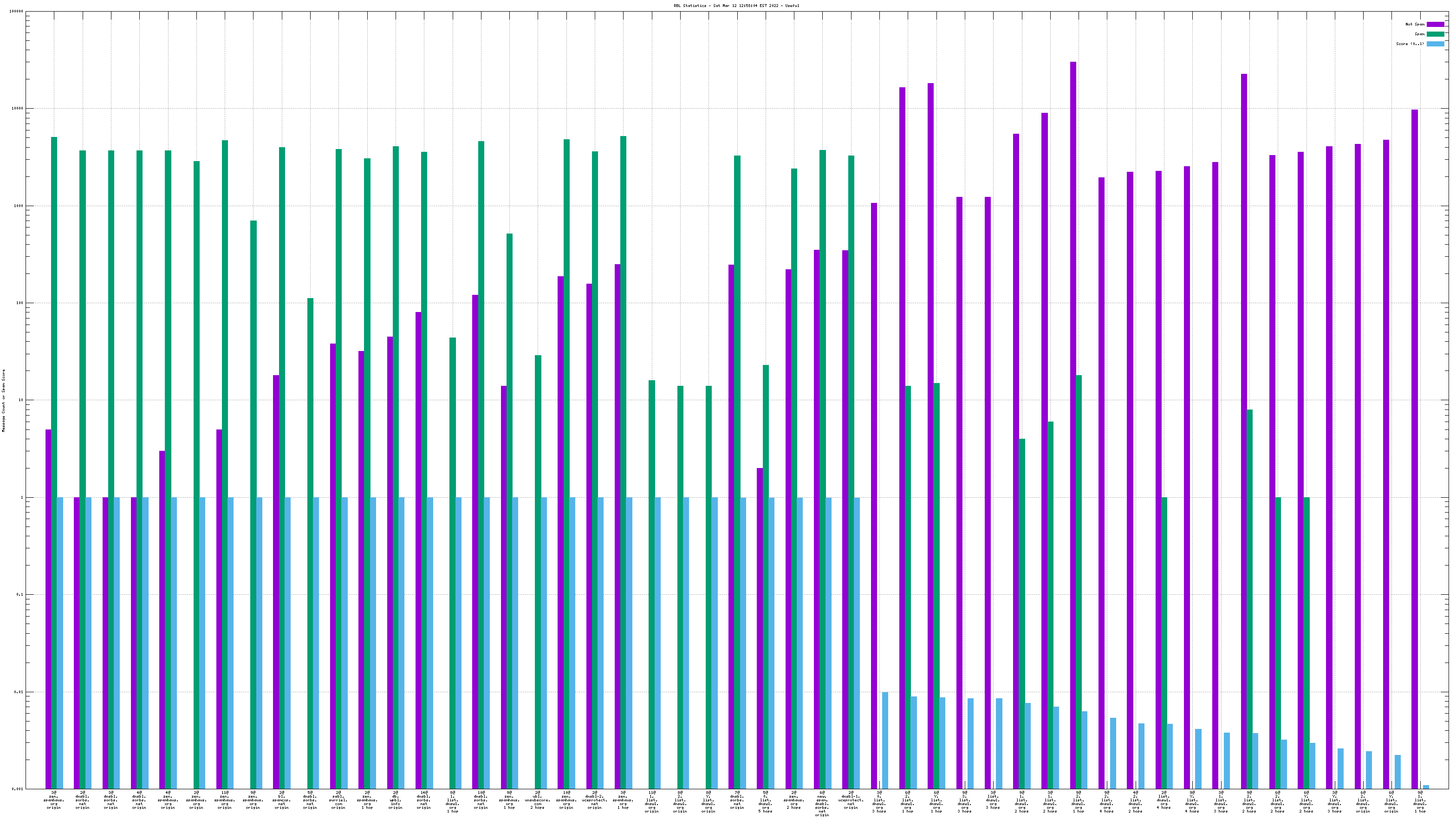This screenshot has height=819, width=1456.
Task: Select the bl.spamcop.net x-axis label
Action: (x=281, y=800)
